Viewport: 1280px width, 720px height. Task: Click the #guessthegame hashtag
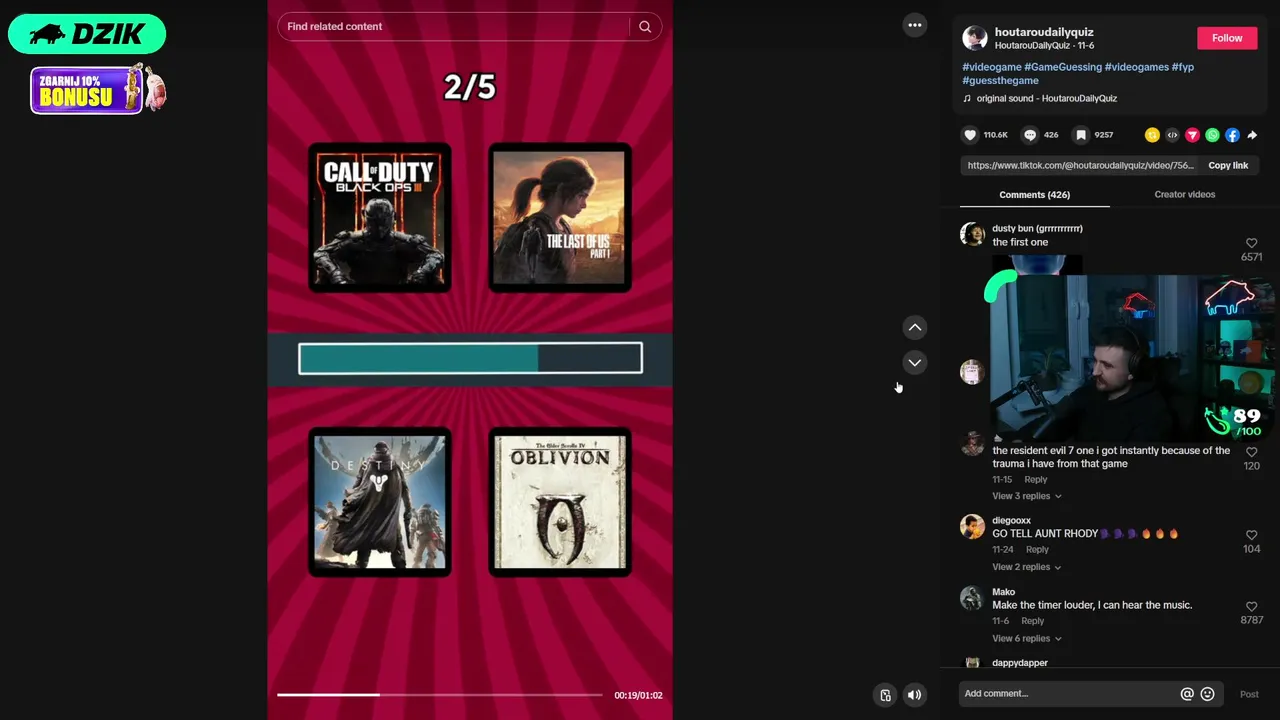[x=1000, y=80]
